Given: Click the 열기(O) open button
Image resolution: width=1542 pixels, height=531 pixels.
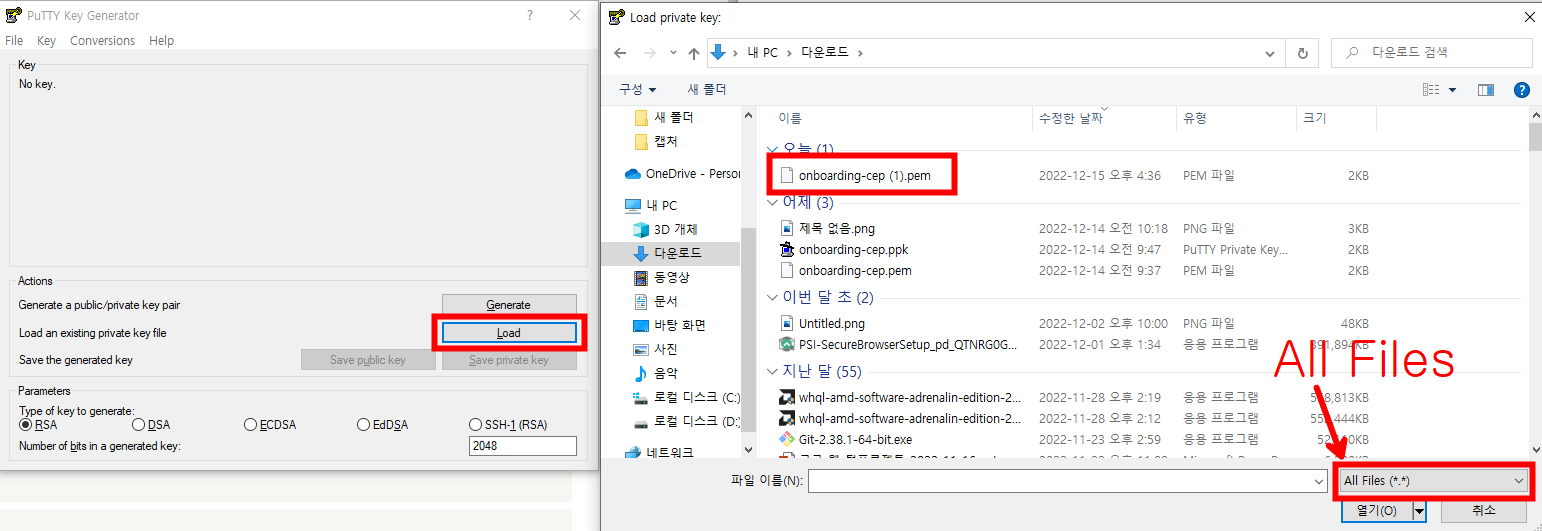Looking at the screenshot, I should click(x=1376, y=510).
